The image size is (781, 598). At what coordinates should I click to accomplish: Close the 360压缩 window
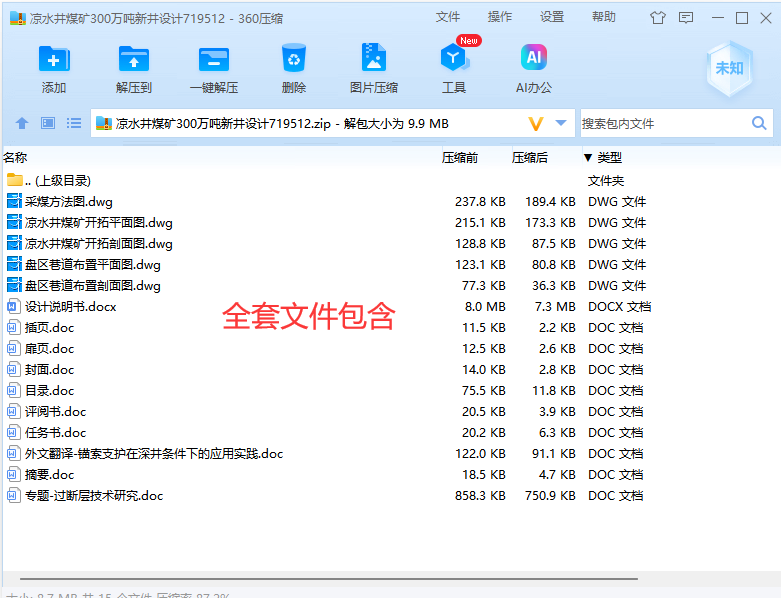(x=766, y=18)
